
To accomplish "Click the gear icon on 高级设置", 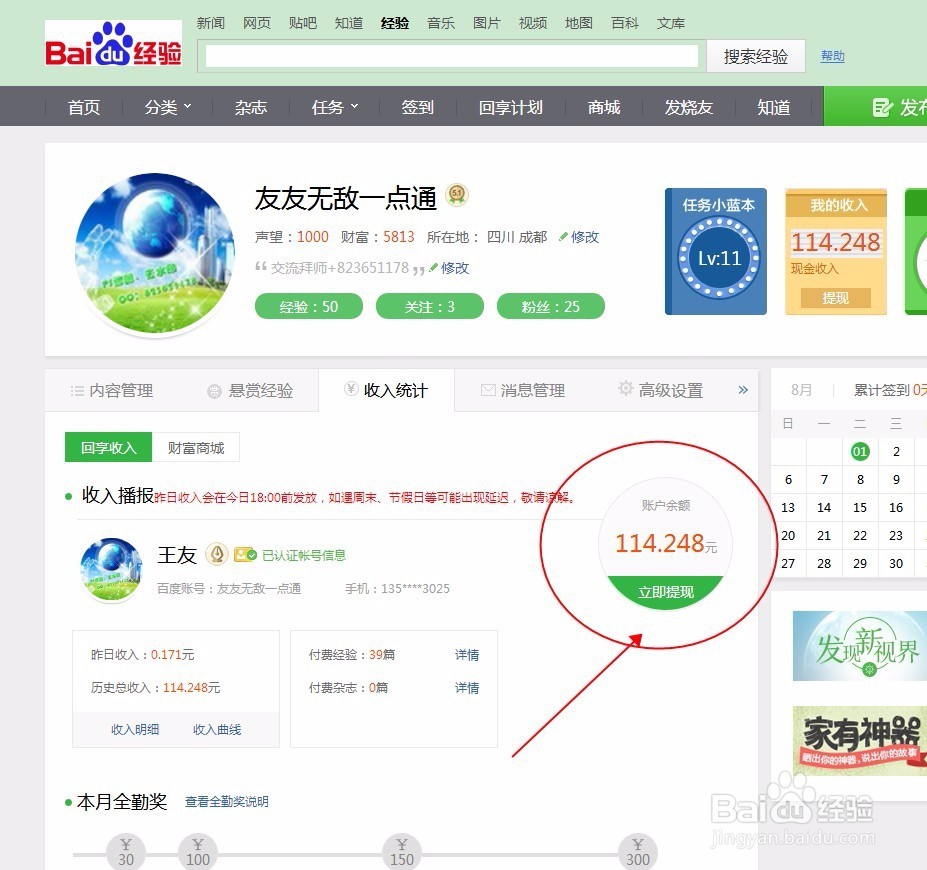I will coord(625,390).
